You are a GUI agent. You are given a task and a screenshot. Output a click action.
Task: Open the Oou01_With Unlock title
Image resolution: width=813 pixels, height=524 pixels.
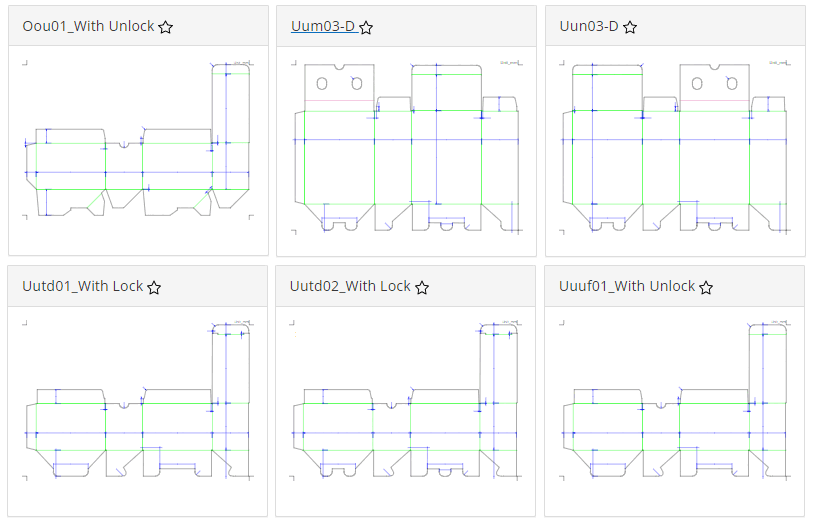(88, 26)
